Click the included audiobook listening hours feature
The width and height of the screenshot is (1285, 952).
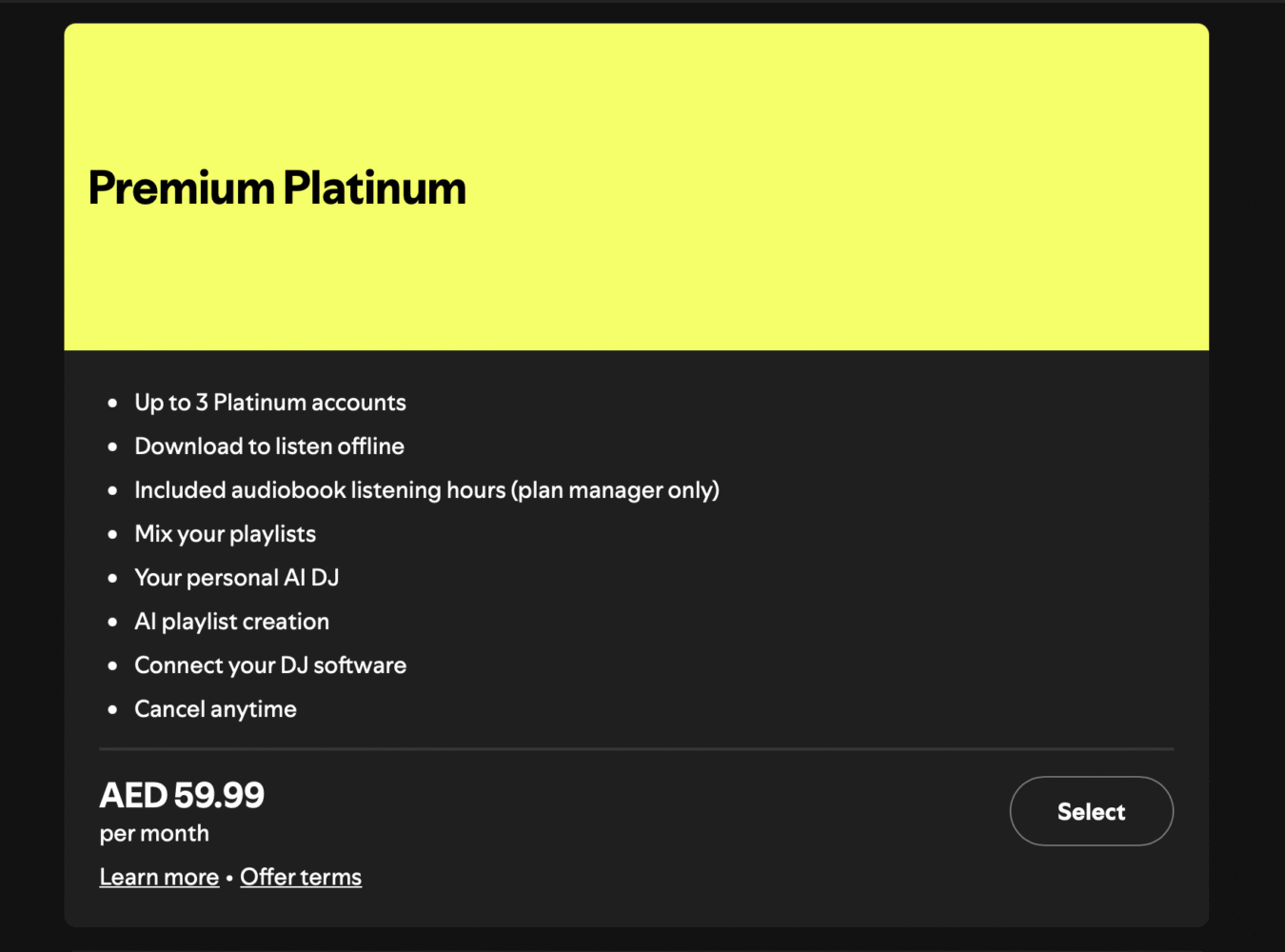(426, 490)
